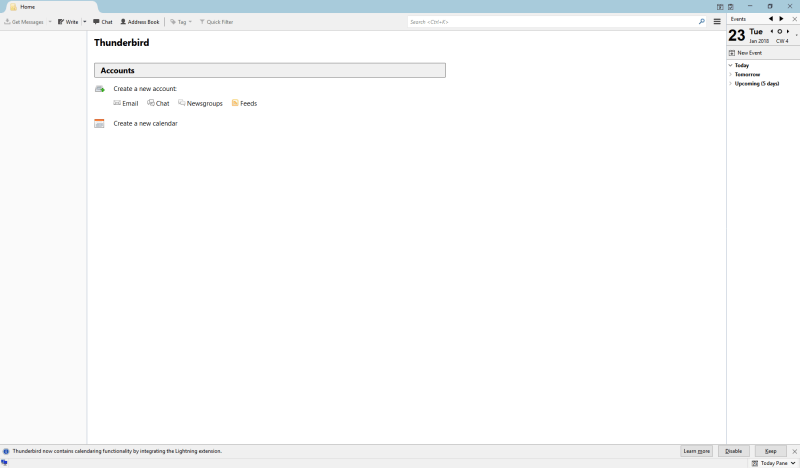Create a new Feeds account link
This screenshot has height=468, width=800.
click(x=244, y=103)
